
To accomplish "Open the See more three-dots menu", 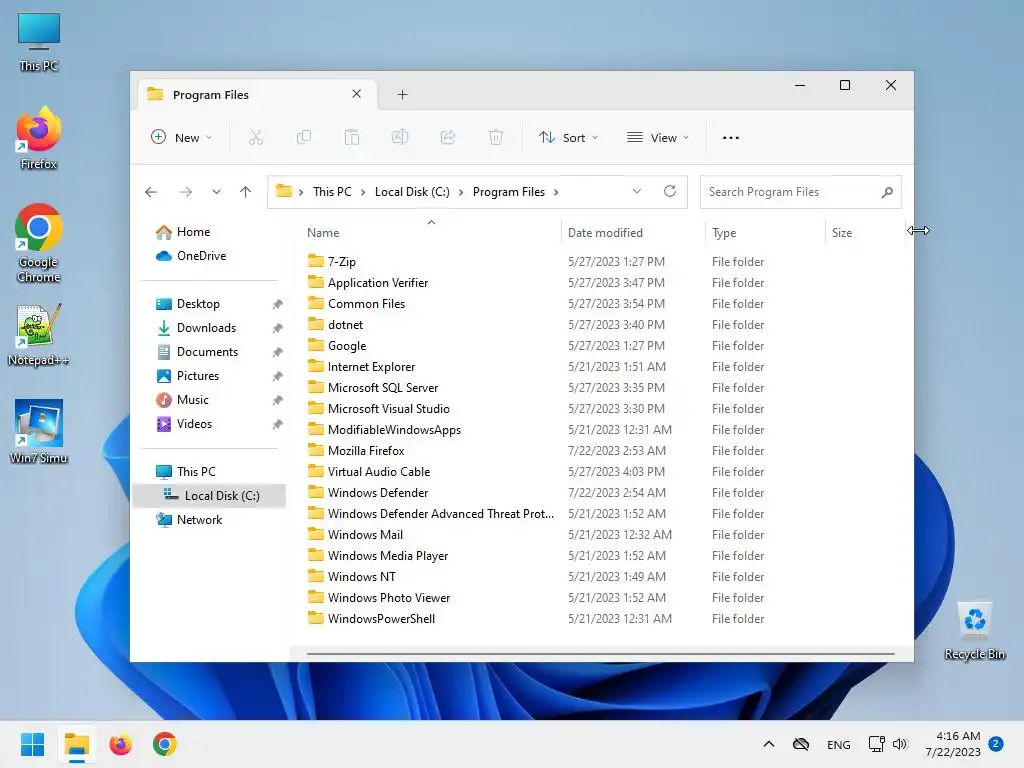I will point(731,138).
